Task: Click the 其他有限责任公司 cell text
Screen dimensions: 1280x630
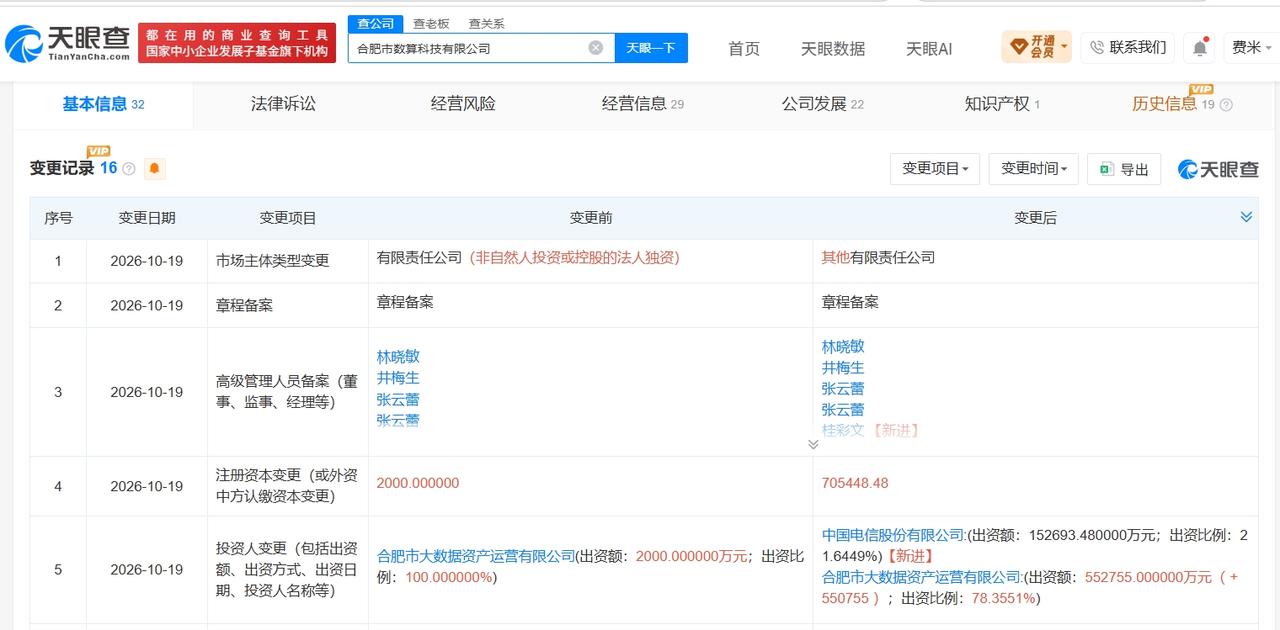Action: [878, 257]
